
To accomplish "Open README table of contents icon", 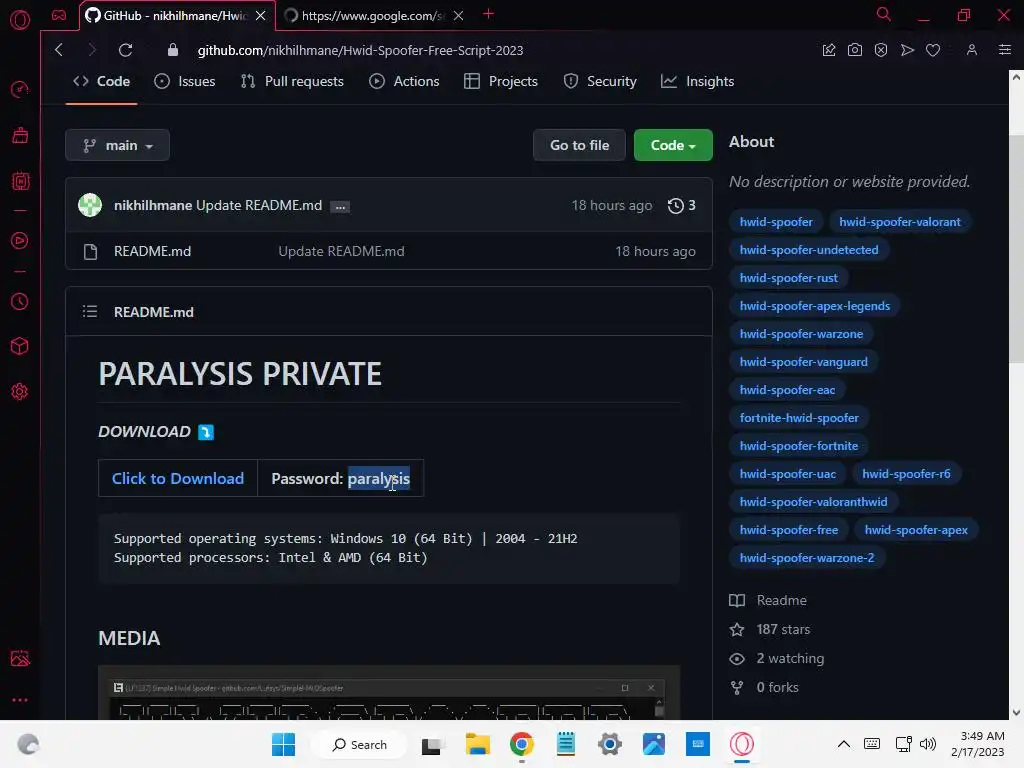I will [90, 312].
